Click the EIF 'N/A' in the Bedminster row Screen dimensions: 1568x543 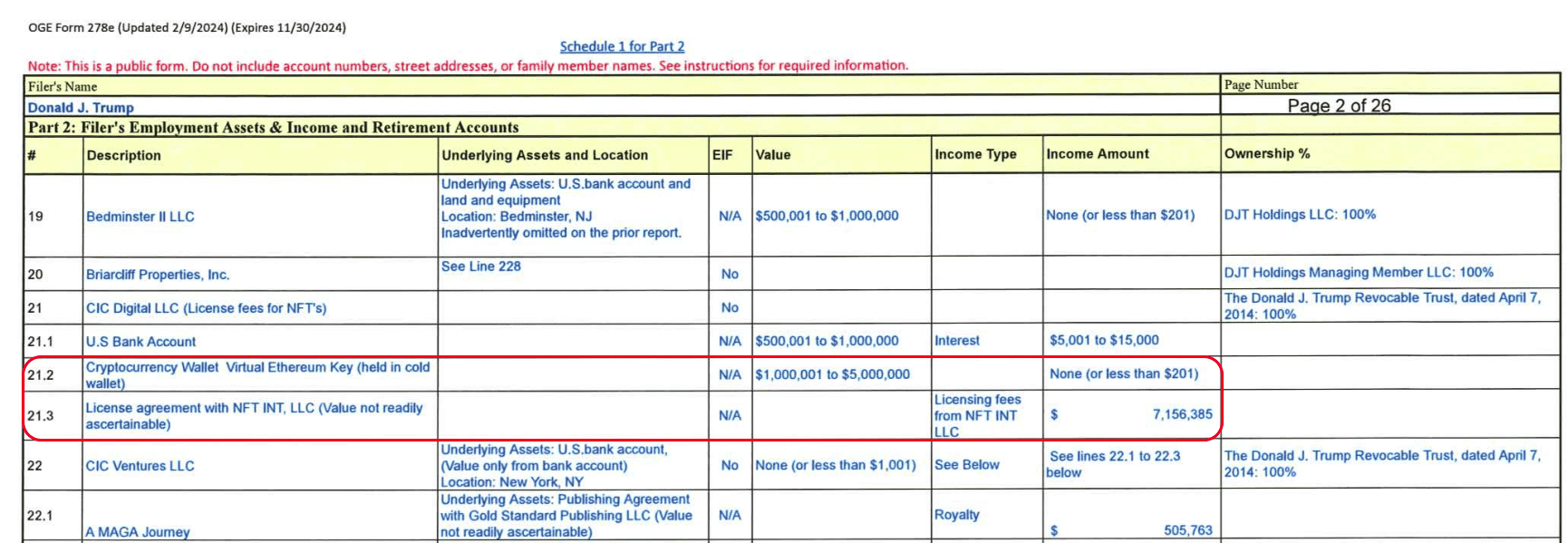(730, 216)
